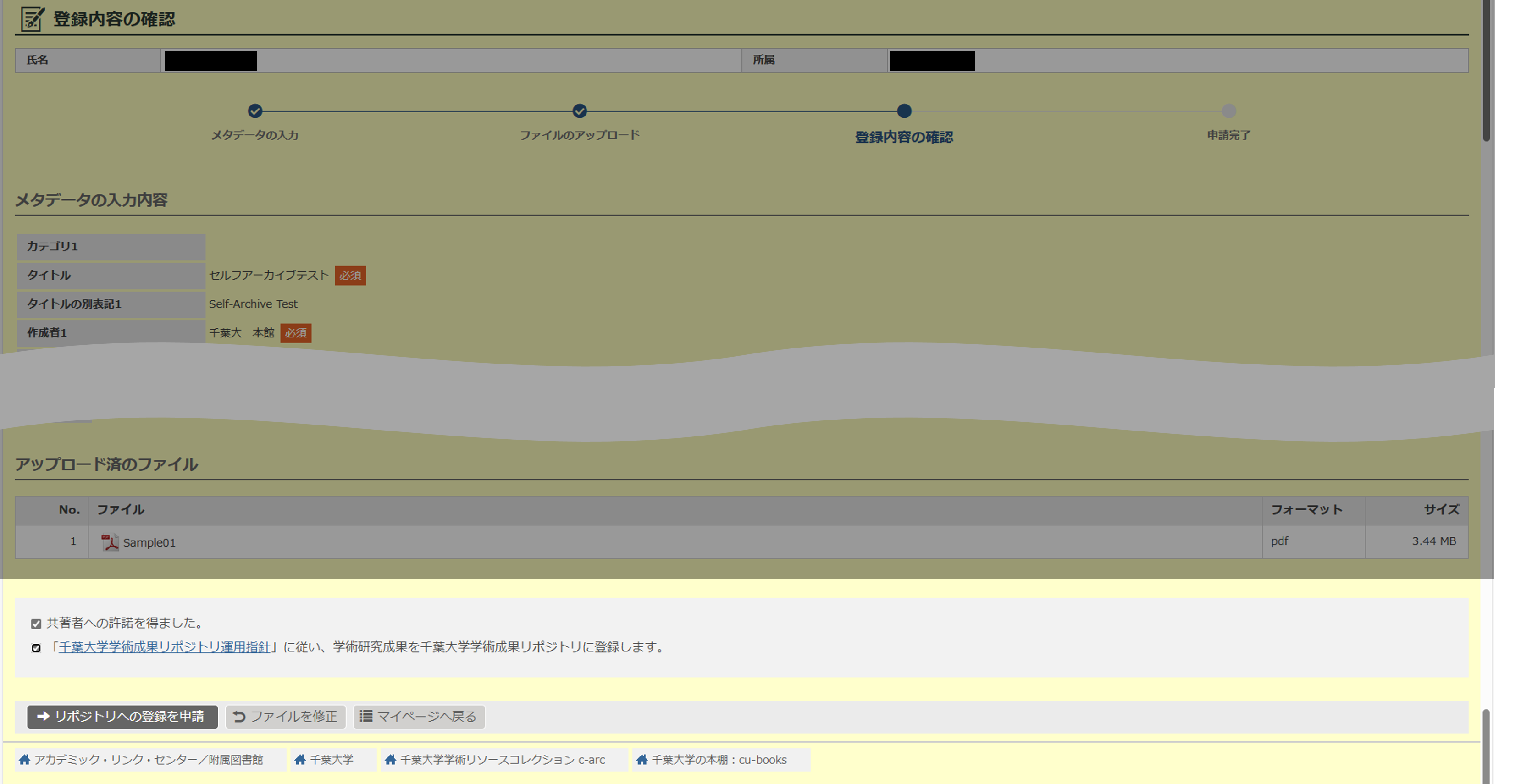Click the メタデータの入力 completed step checkmark
The image size is (1532, 784).
255,111
